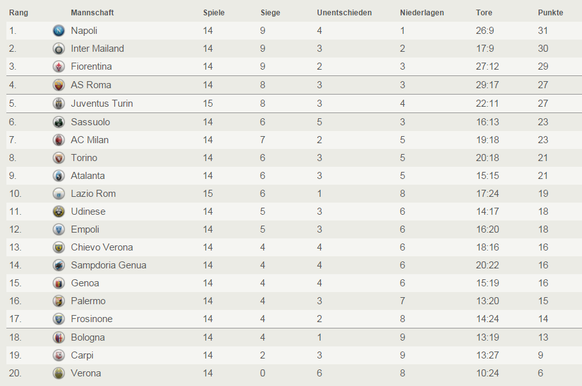Click the Verona team badge
This screenshot has height=386, width=582.
(x=59, y=373)
